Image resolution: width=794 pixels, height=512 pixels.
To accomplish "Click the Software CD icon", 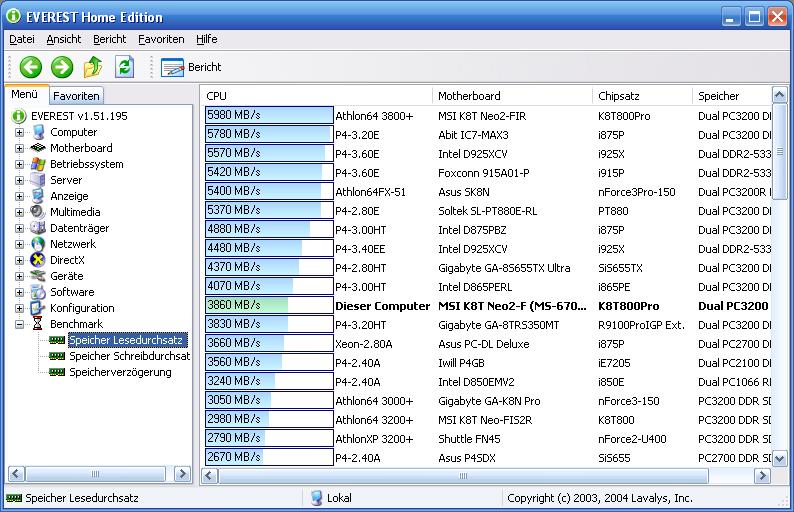I will (x=38, y=292).
